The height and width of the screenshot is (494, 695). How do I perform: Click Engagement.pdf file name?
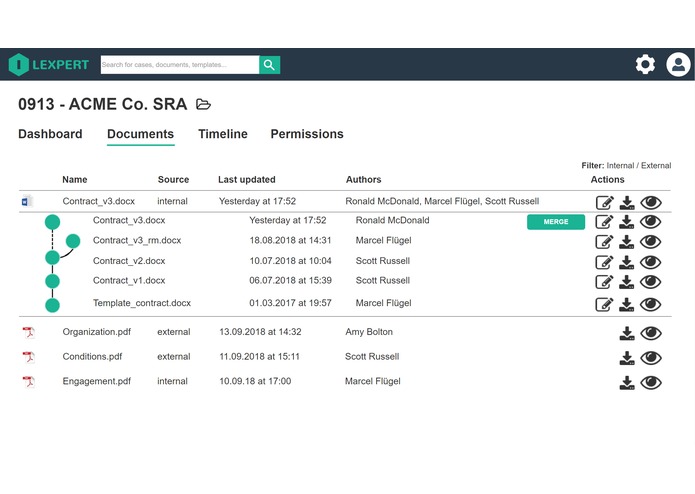click(97, 381)
